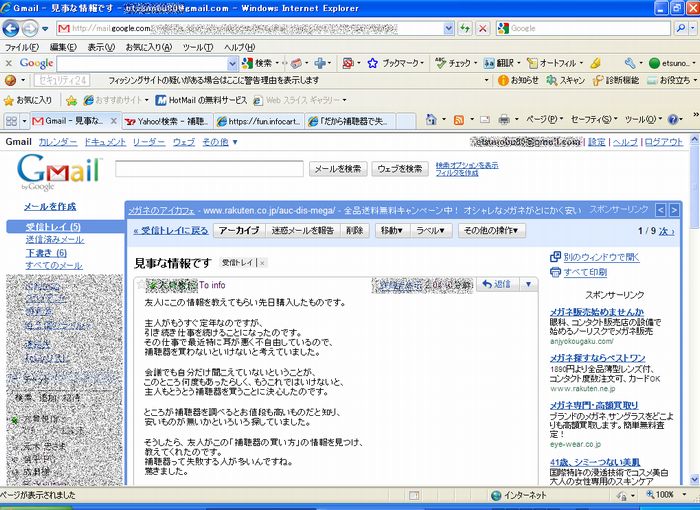Open the ブックマーク star in Google toolbar
This screenshot has width=700, height=510.
pyautogui.click(x=373, y=63)
